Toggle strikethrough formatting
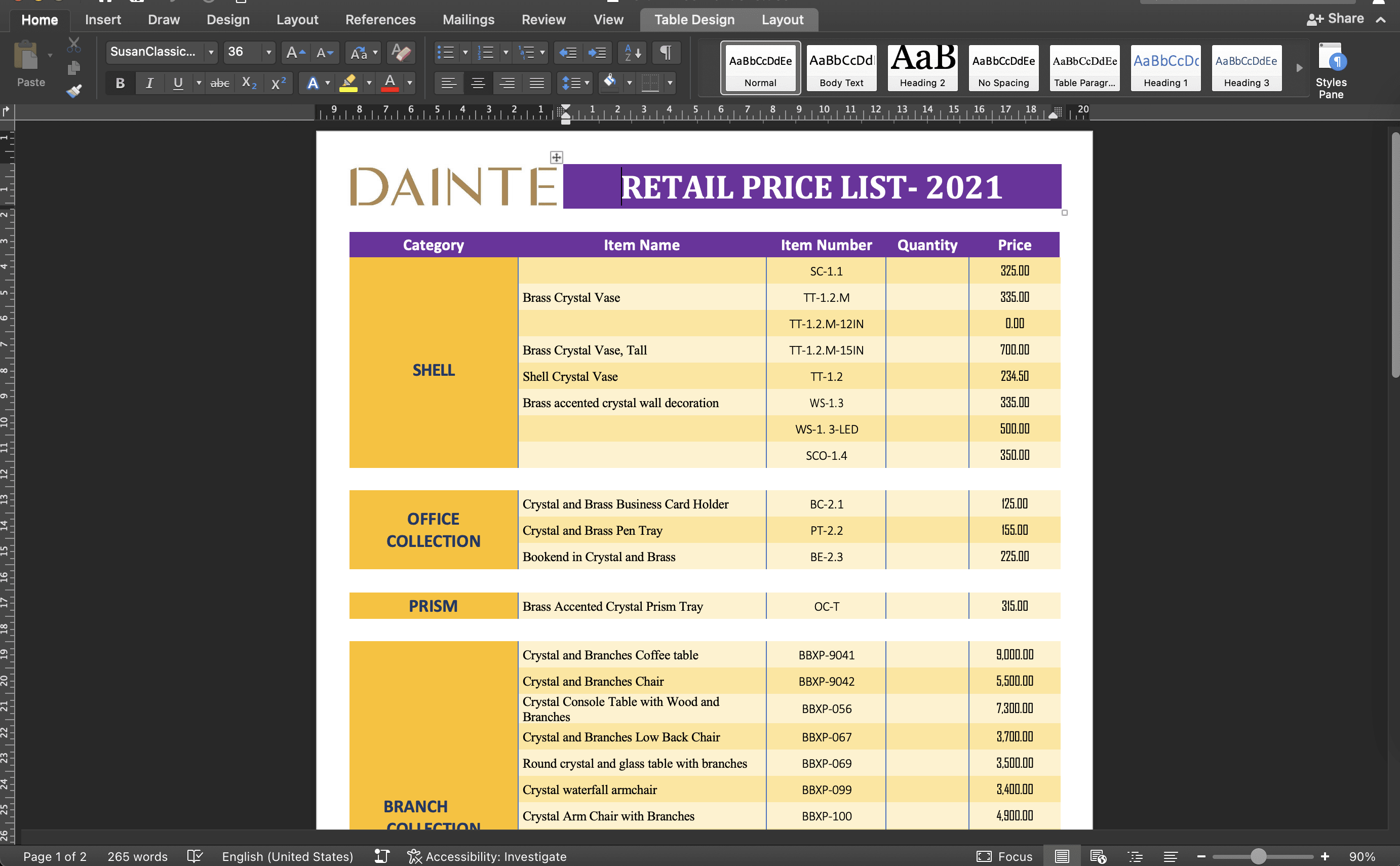The height and width of the screenshot is (866, 1400). 220,84
